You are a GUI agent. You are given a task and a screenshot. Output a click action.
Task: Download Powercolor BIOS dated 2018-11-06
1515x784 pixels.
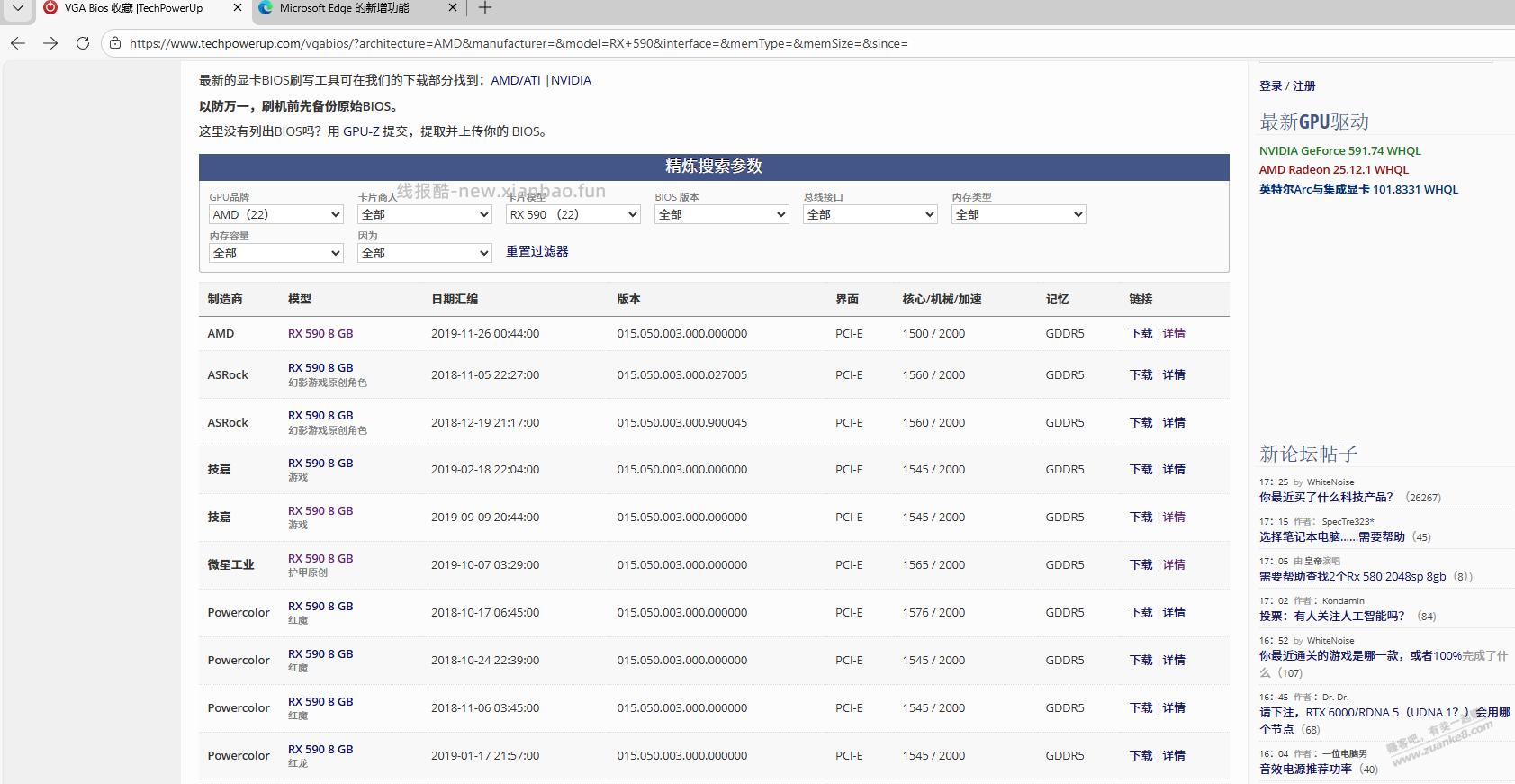1141,707
